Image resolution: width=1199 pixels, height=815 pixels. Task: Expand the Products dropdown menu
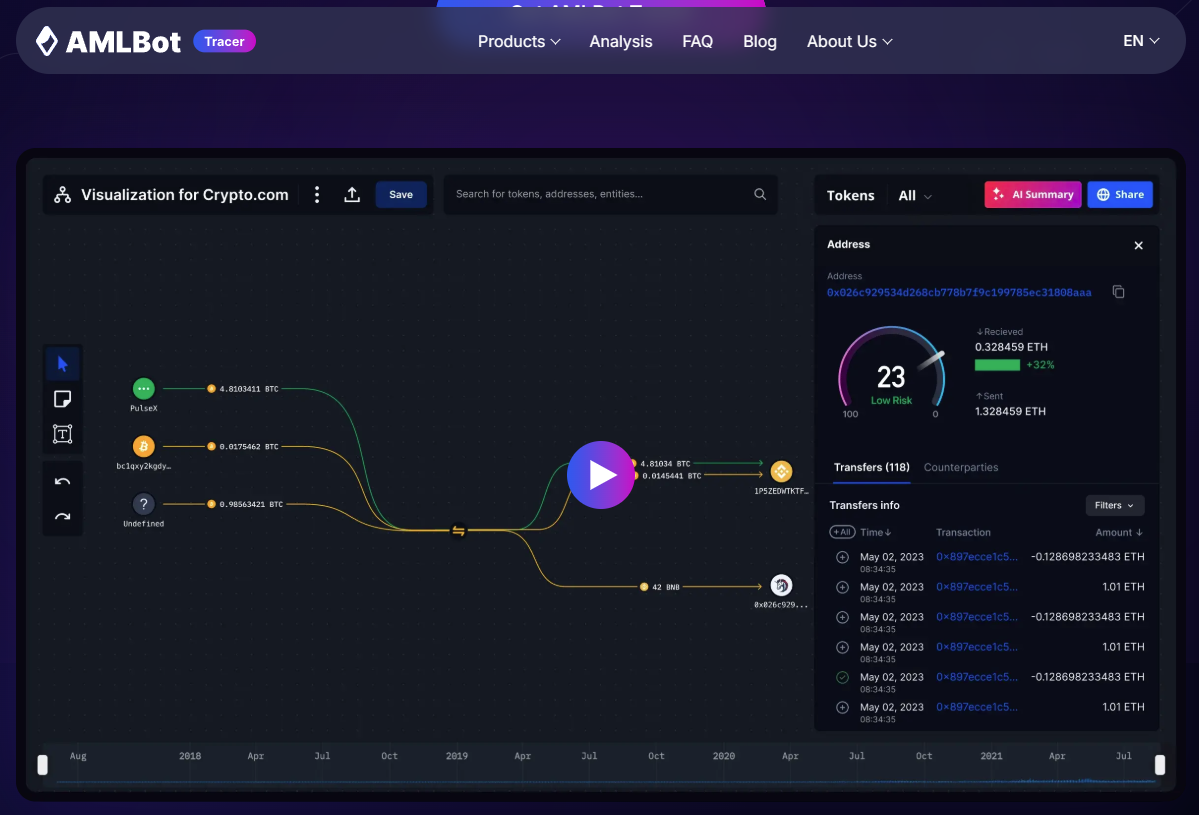tap(519, 41)
